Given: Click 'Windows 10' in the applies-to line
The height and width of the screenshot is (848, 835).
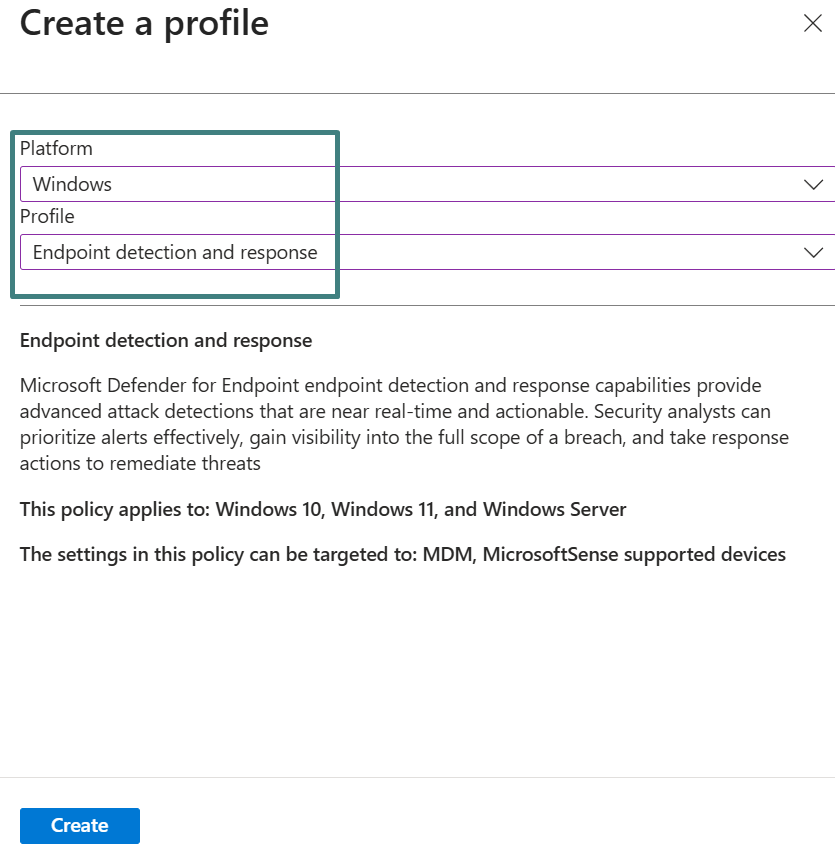Looking at the screenshot, I should (x=267, y=509).
